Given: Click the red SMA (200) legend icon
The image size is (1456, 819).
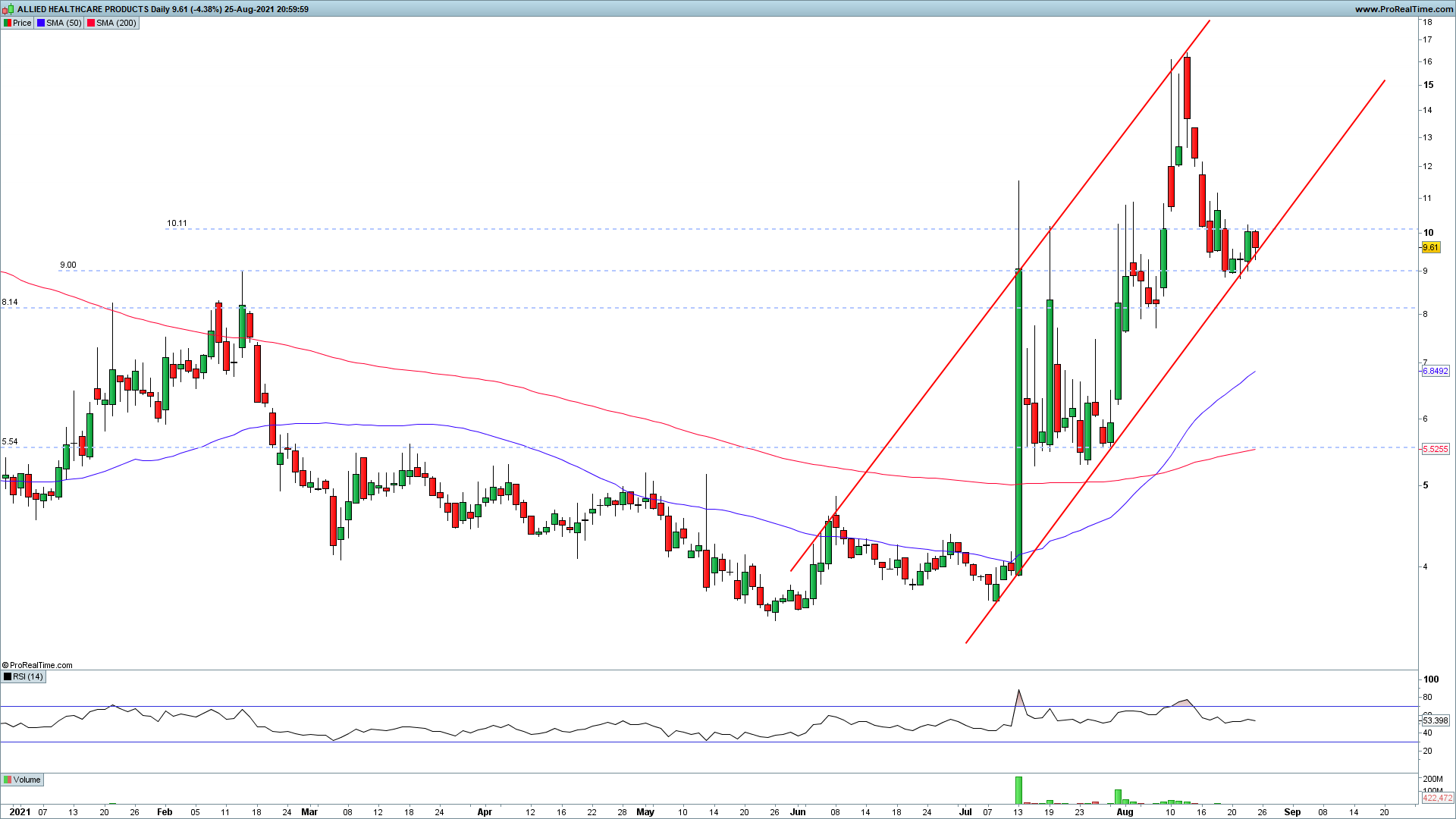Looking at the screenshot, I should click(x=91, y=23).
